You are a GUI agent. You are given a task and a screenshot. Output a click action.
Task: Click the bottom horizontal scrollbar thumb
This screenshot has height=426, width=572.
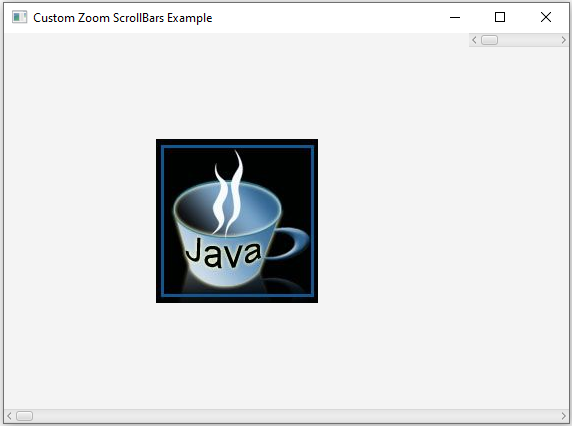[24, 416]
